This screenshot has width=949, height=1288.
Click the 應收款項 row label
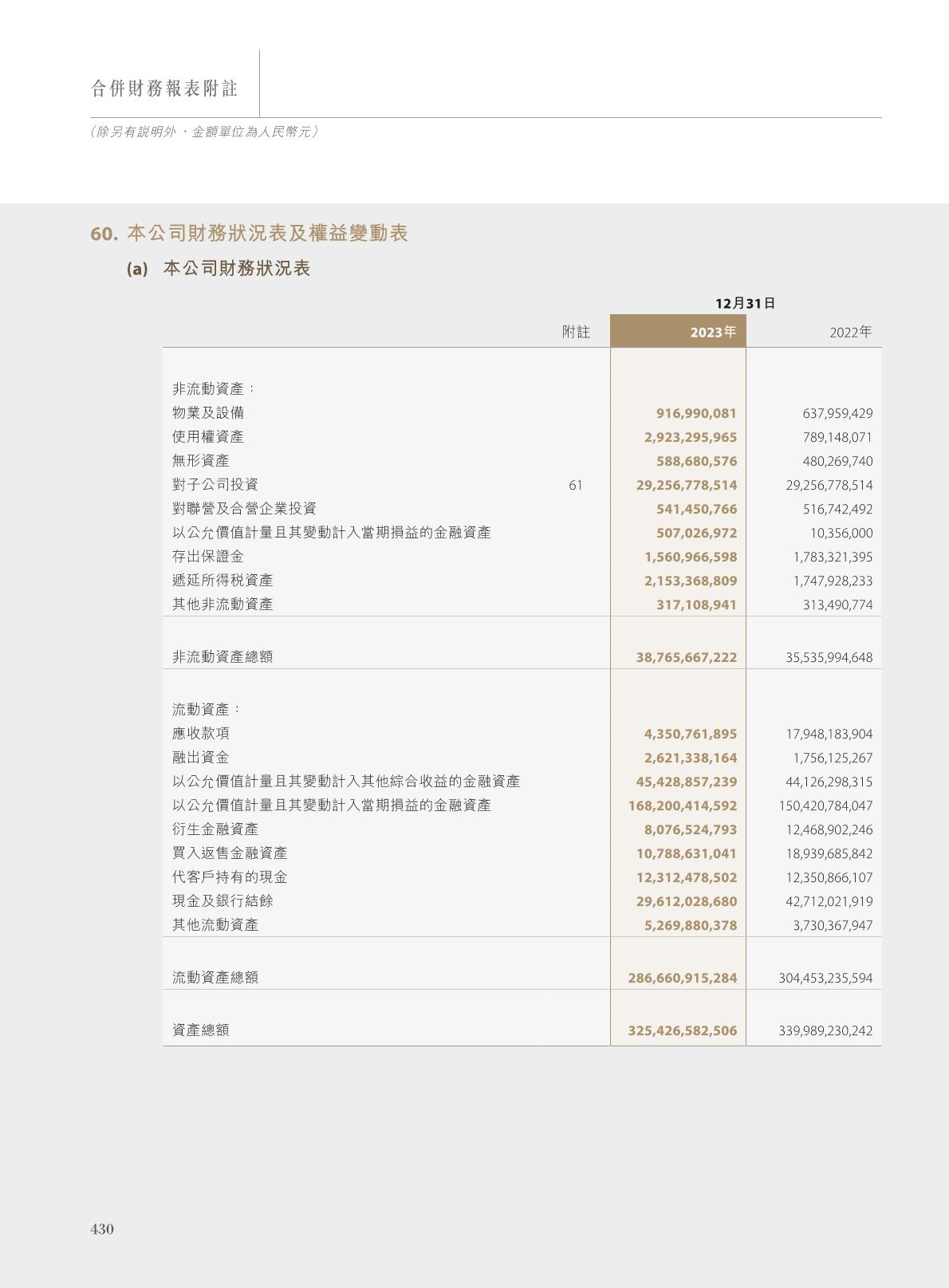click(x=201, y=734)
